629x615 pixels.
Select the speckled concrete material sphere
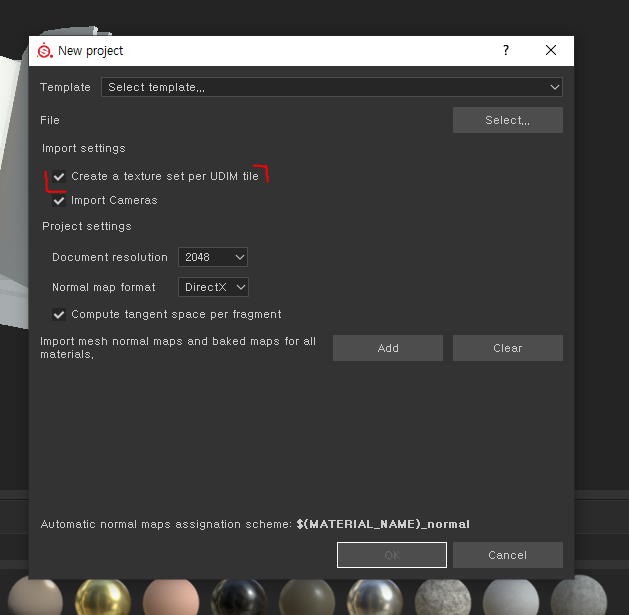[443, 598]
